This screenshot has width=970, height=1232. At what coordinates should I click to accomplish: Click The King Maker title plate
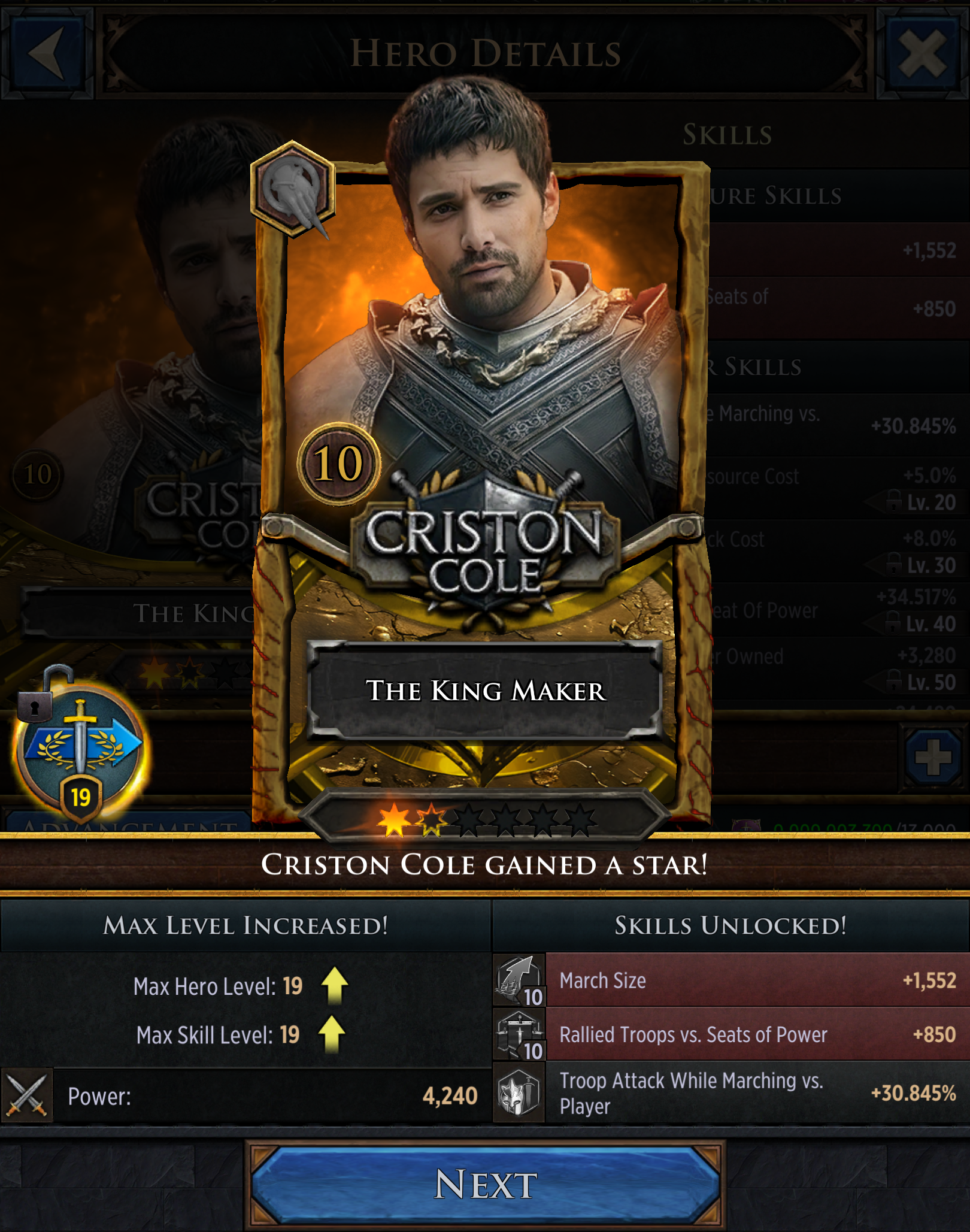485,691
